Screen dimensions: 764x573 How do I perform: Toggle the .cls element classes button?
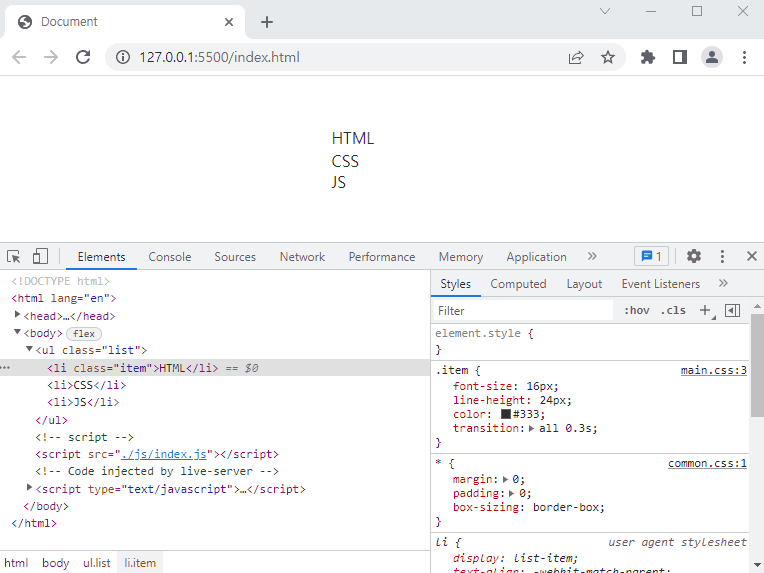click(673, 310)
